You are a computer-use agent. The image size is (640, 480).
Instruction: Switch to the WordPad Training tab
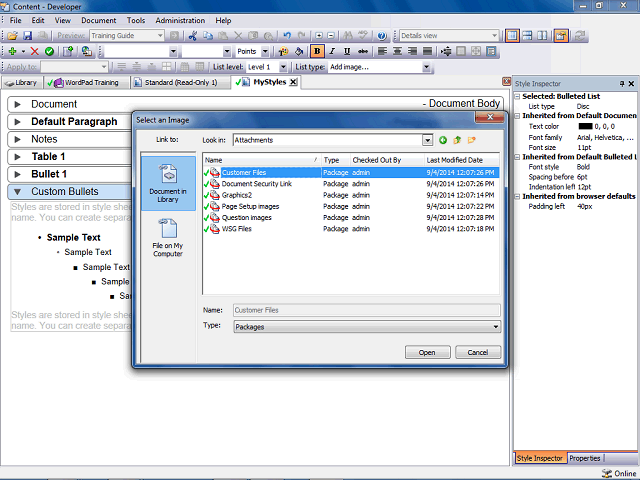click(87, 83)
